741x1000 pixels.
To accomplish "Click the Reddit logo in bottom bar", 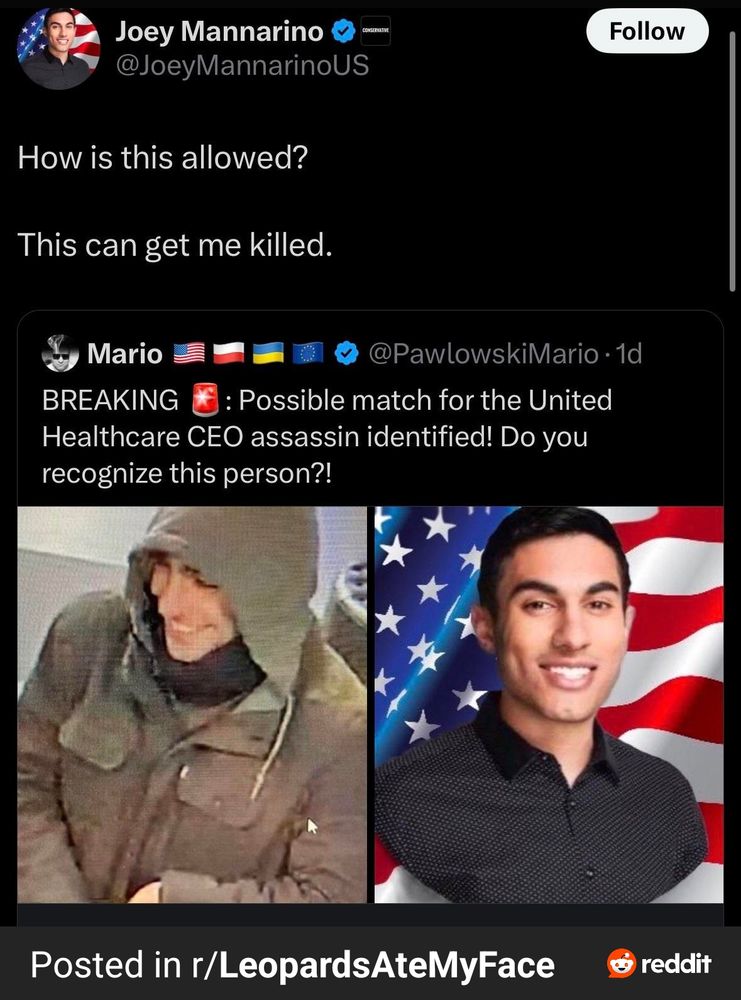I will point(659,963).
